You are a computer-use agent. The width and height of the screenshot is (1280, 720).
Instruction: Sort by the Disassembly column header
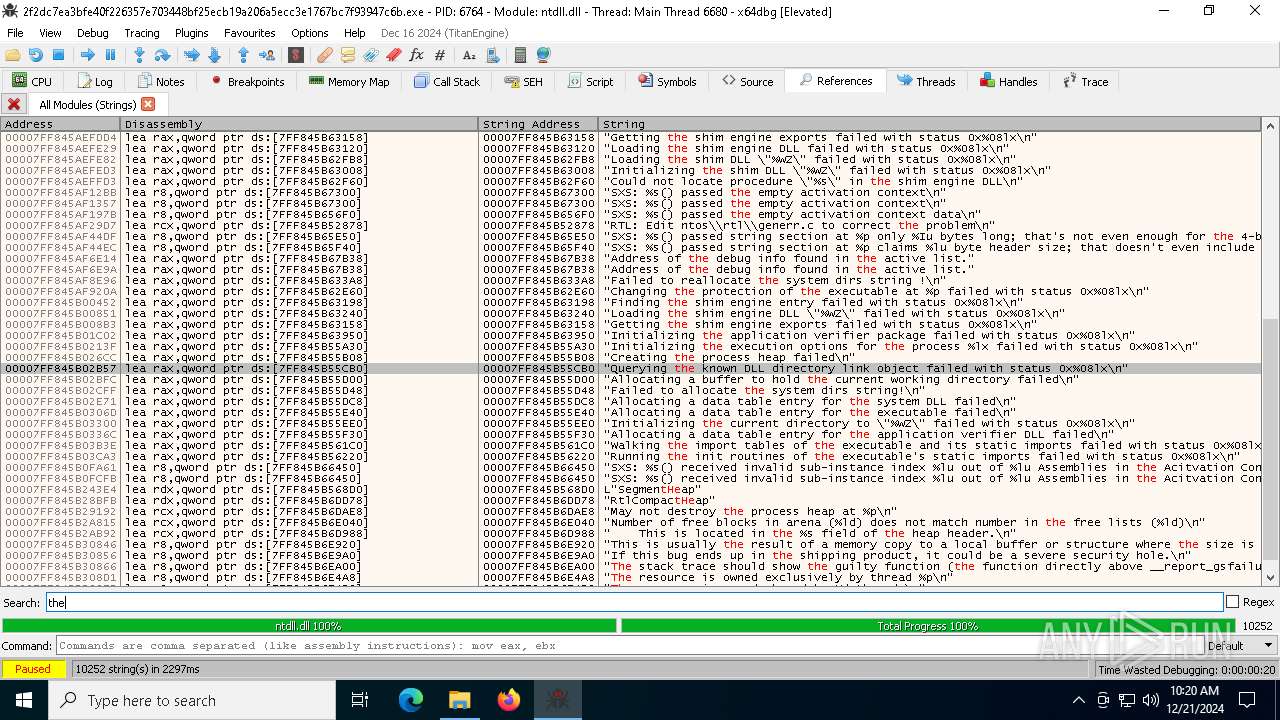pyautogui.click(x=299, y=124)
